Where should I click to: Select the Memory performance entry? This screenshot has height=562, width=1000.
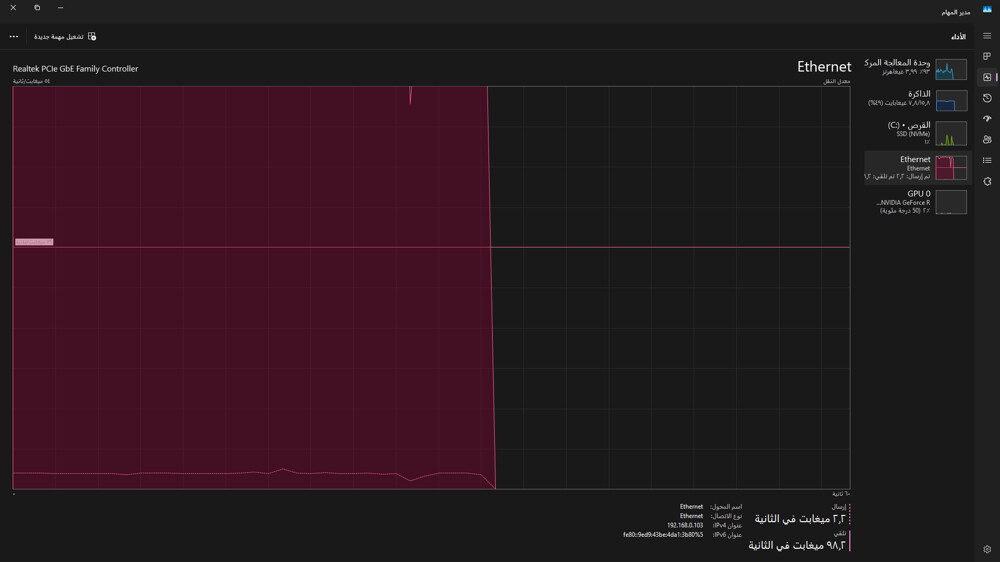click(918, 99)
